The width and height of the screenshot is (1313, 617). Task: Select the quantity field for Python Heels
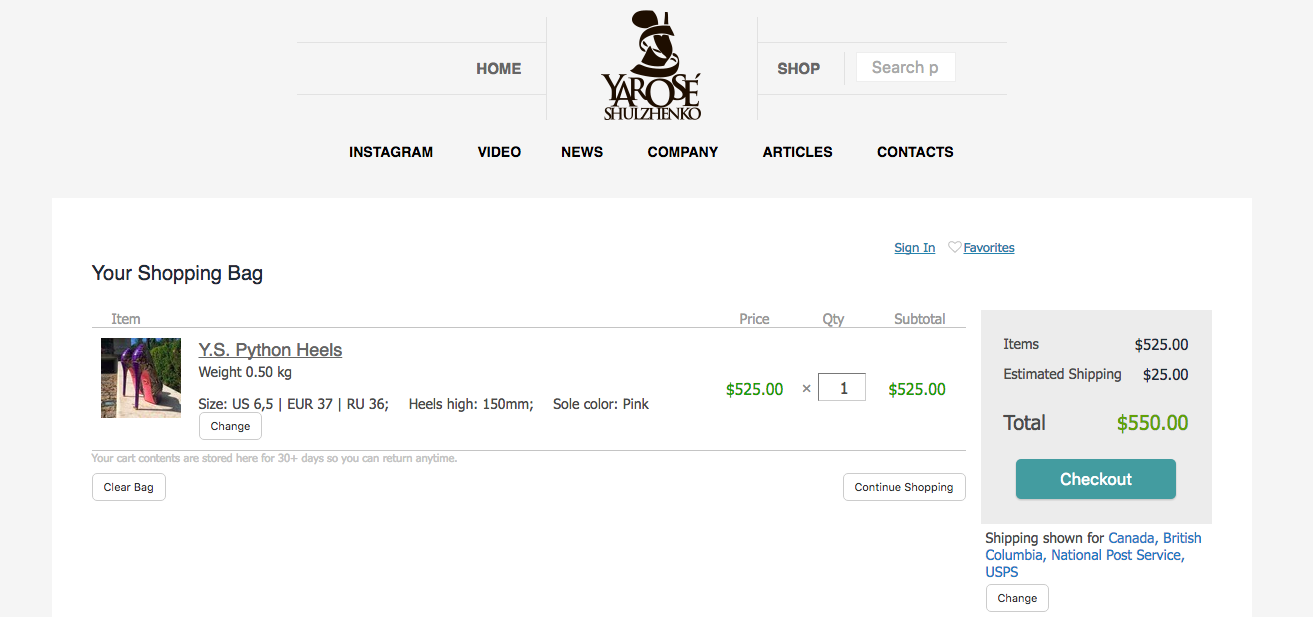[x=841, y=388]
